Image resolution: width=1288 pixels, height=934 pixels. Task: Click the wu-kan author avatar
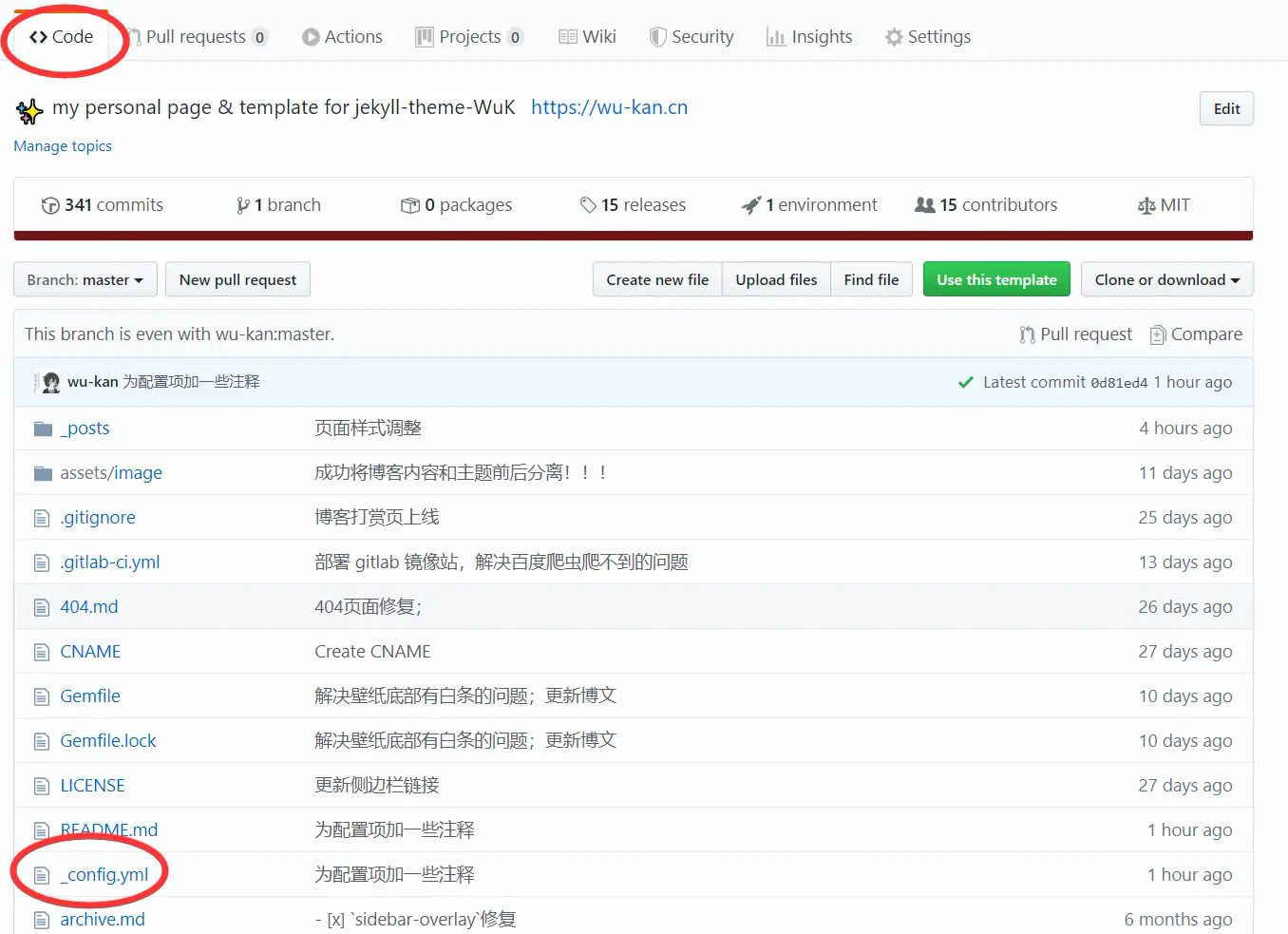coord(51,382)
